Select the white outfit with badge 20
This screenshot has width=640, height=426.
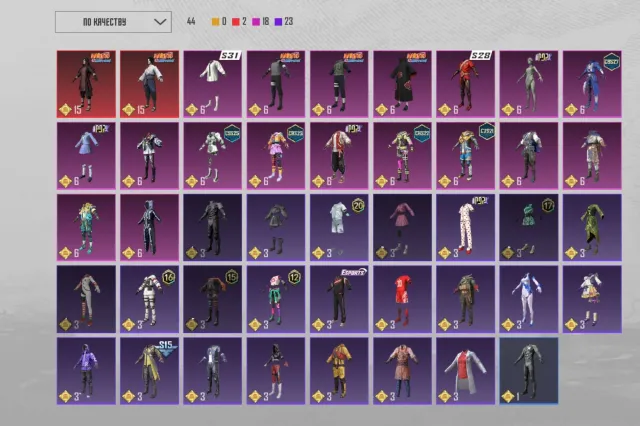[x=339, y=228]
